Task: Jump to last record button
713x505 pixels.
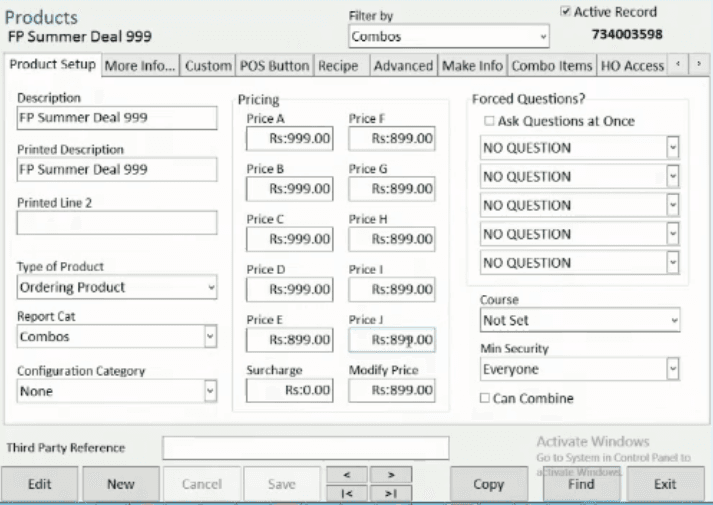Action: coord(391,493)
